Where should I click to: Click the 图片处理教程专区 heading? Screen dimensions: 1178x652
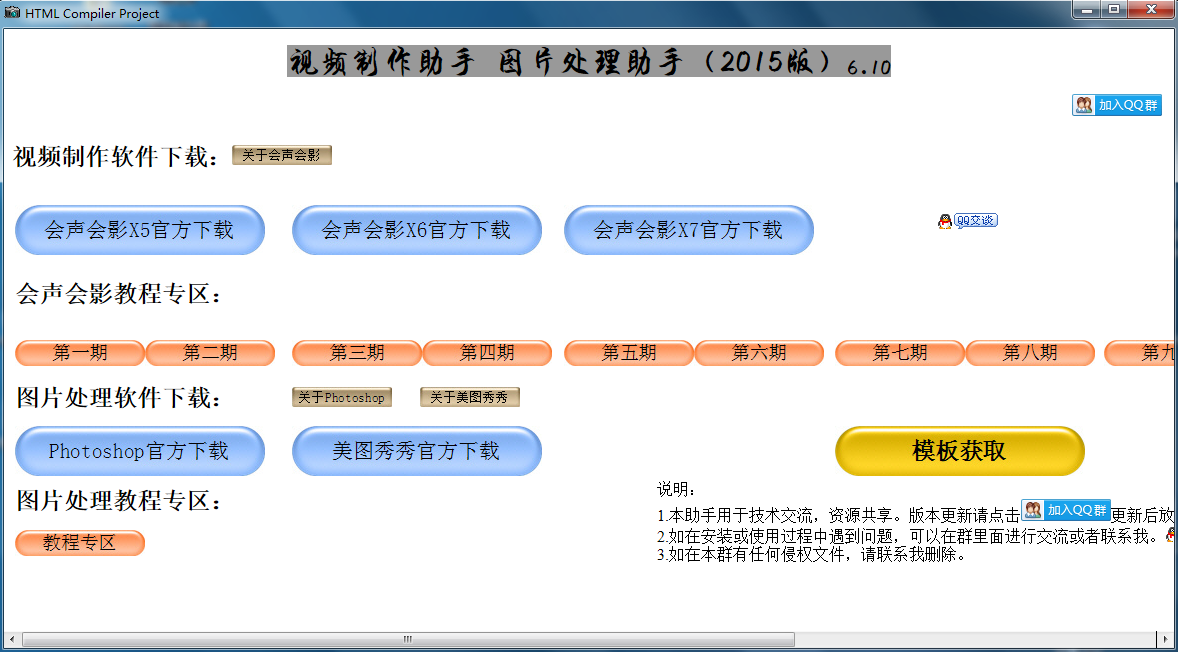119,501
